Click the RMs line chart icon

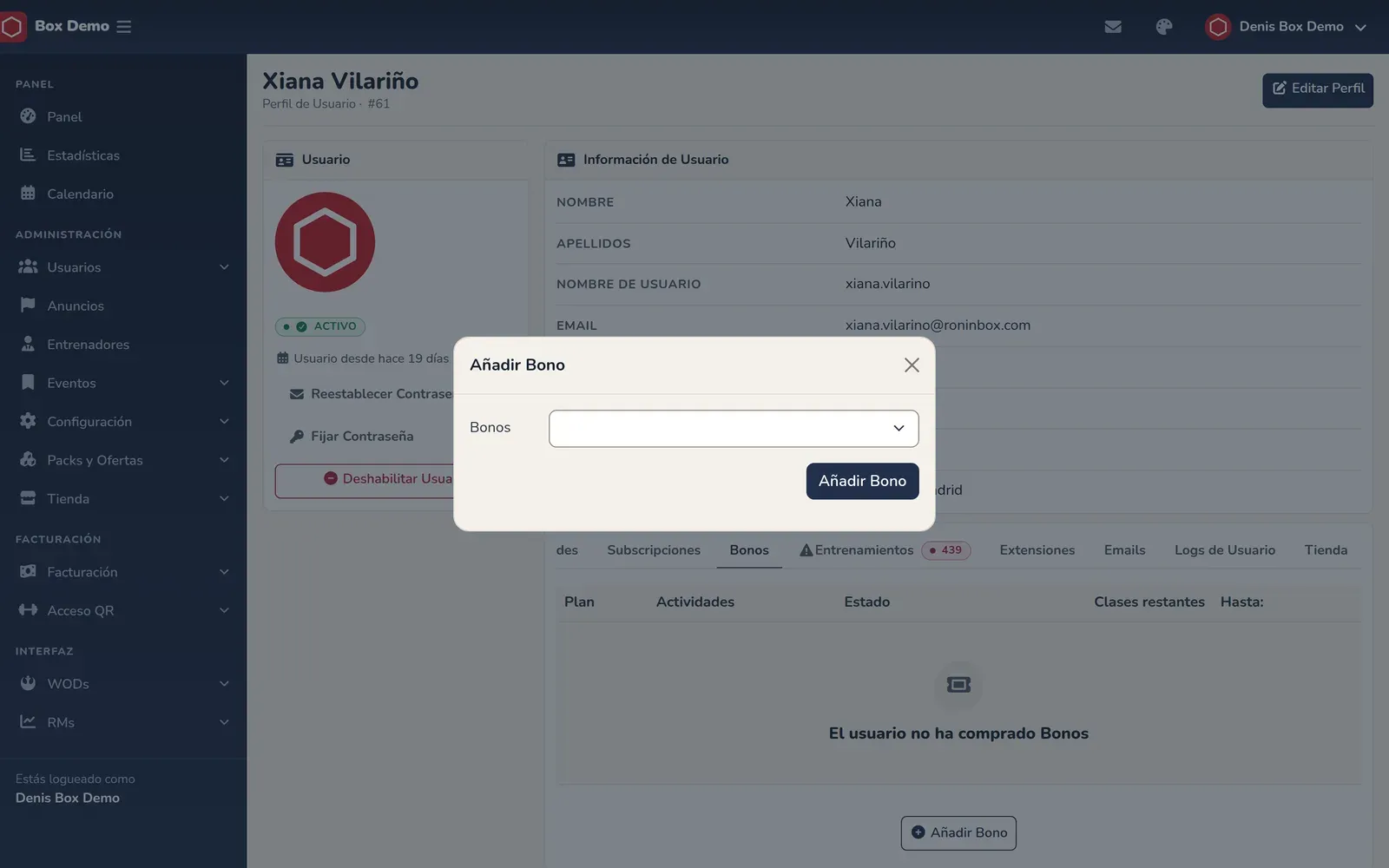28,722
